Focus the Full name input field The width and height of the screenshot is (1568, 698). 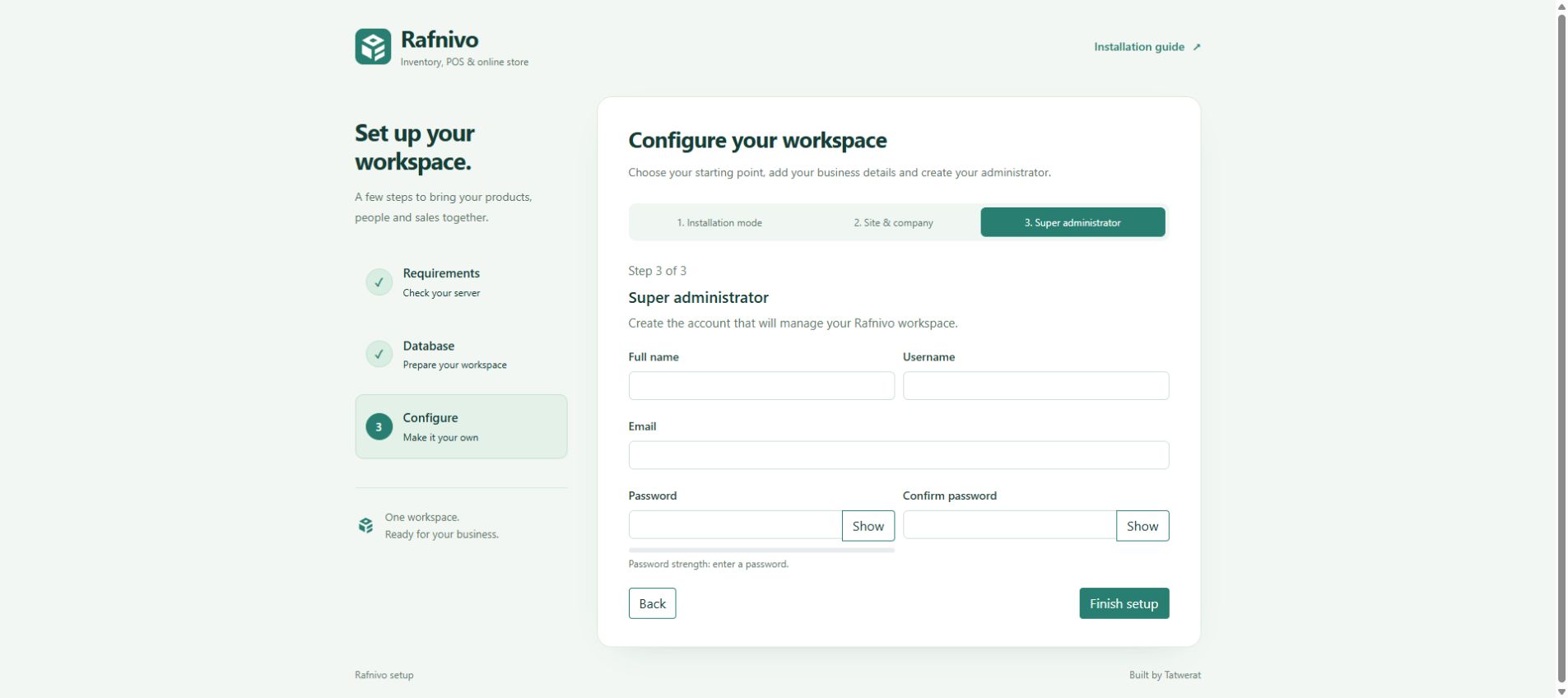(x=761, y=386)
